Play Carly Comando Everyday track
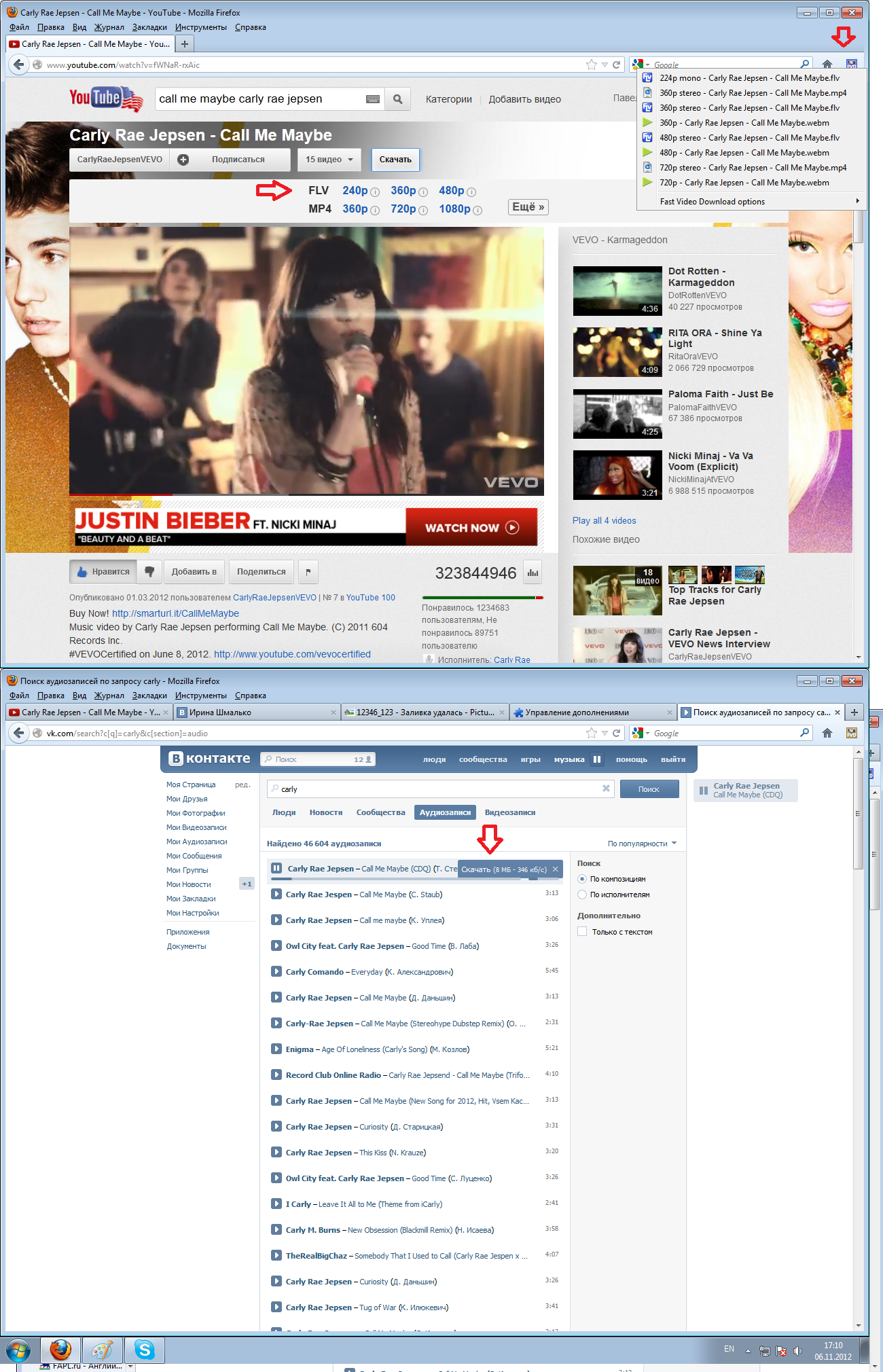Viewport: 883px width, 1372px height. click(x=276, y=972)
